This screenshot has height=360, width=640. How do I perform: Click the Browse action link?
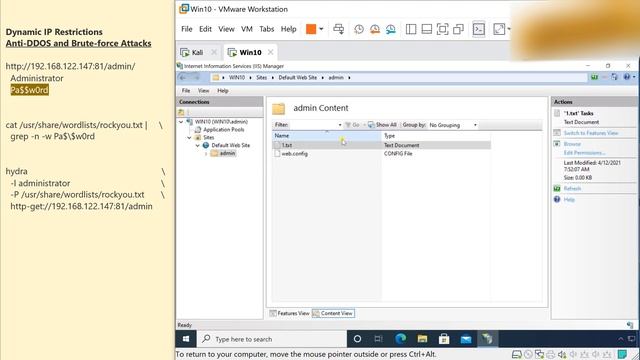572,144
